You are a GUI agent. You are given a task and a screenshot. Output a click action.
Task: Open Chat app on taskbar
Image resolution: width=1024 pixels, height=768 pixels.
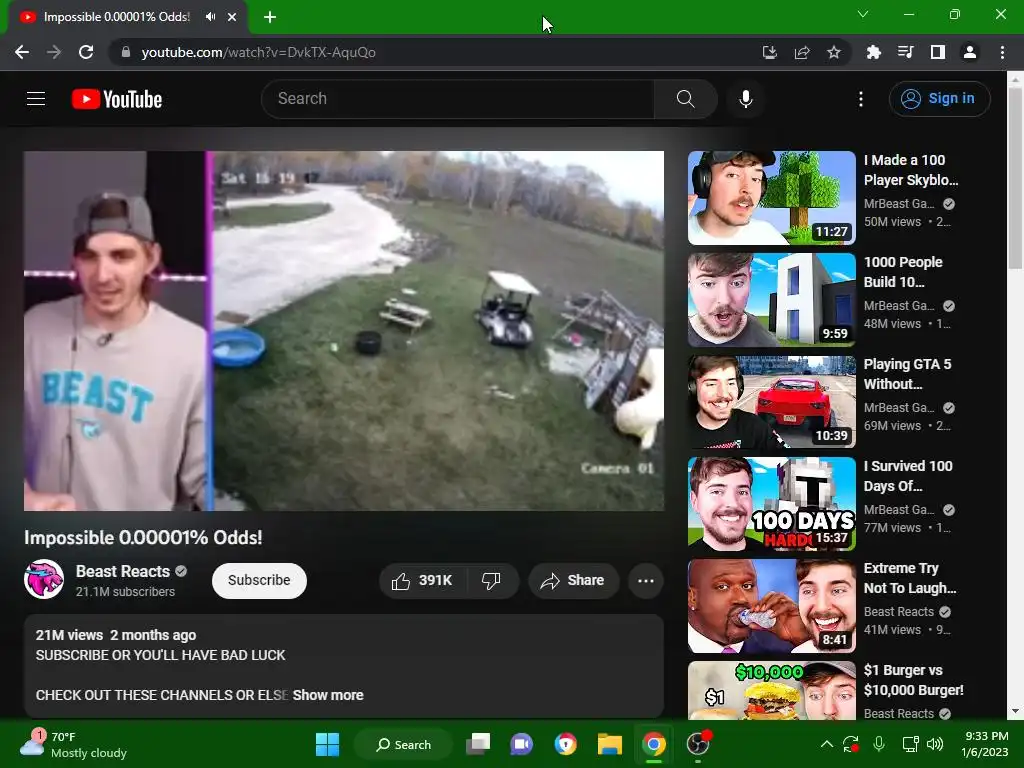coord(521,744)
